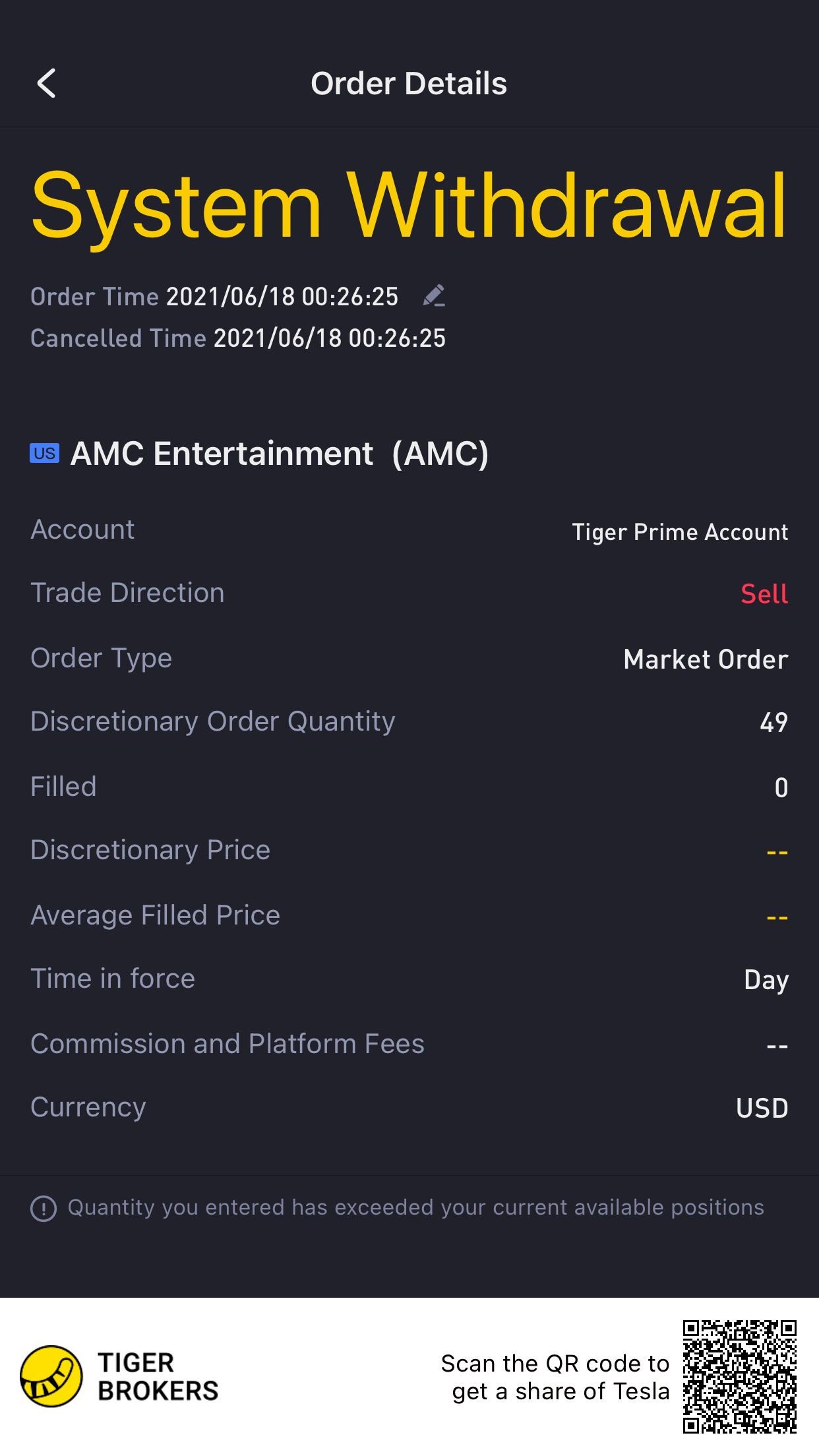The image size is (819, 1456).
Task: Click the quantity exceeded warning message
Action: (415, 1207)
